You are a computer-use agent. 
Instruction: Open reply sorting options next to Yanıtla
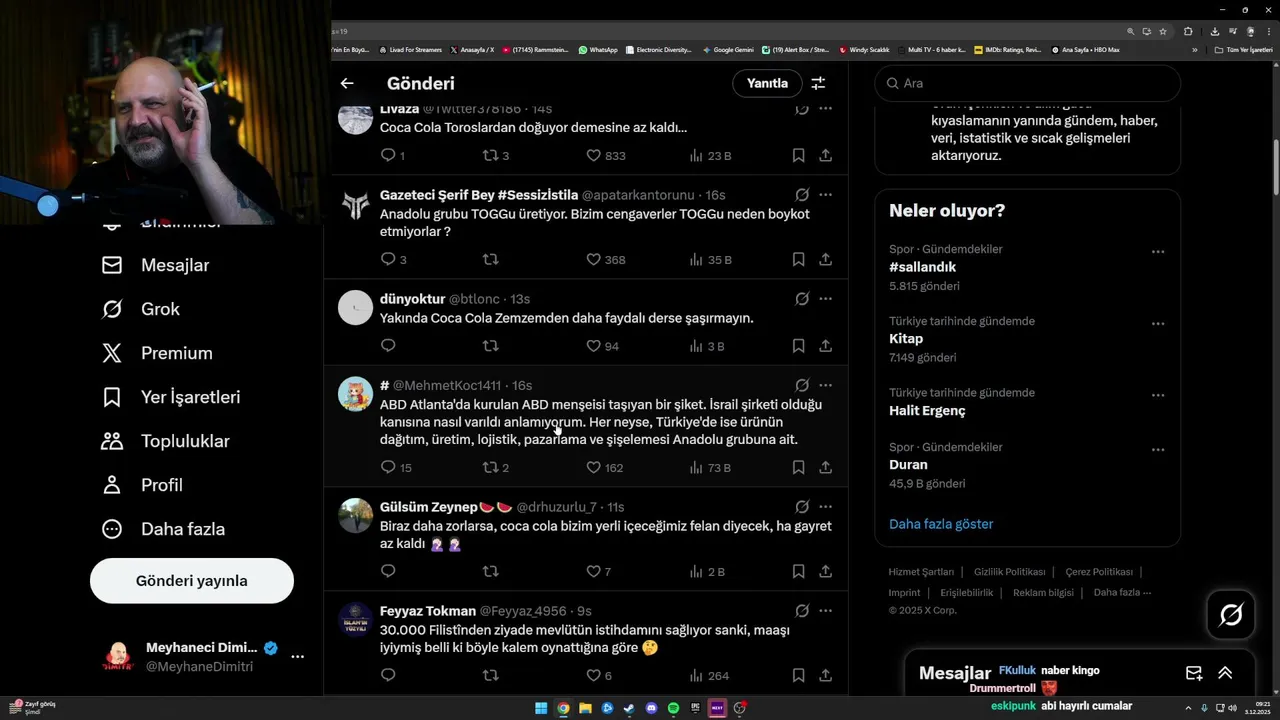[818, 83]
